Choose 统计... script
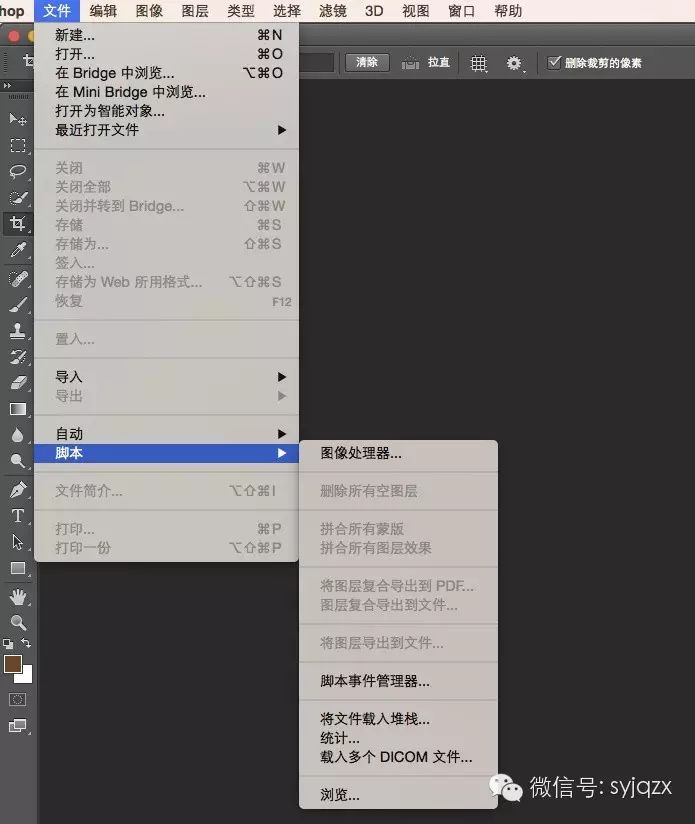The image size is (695, 824). tap(398, 738)
